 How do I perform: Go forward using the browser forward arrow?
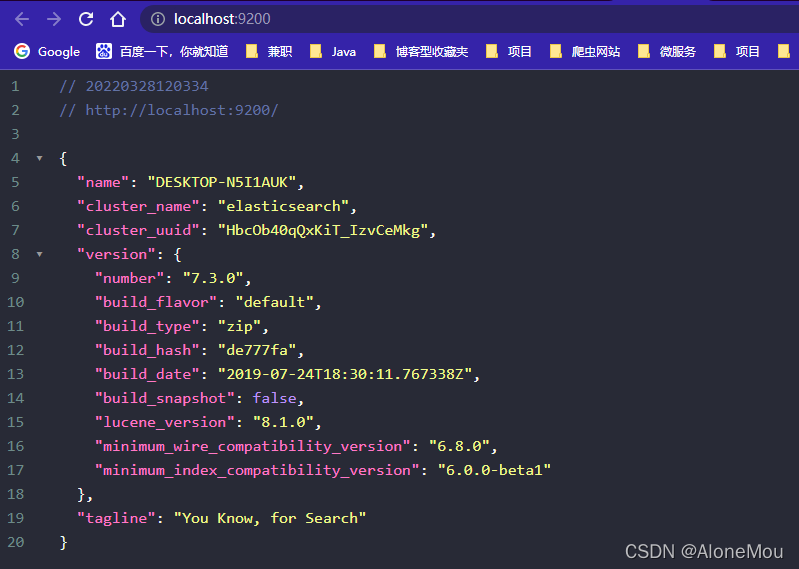[54, 19]
